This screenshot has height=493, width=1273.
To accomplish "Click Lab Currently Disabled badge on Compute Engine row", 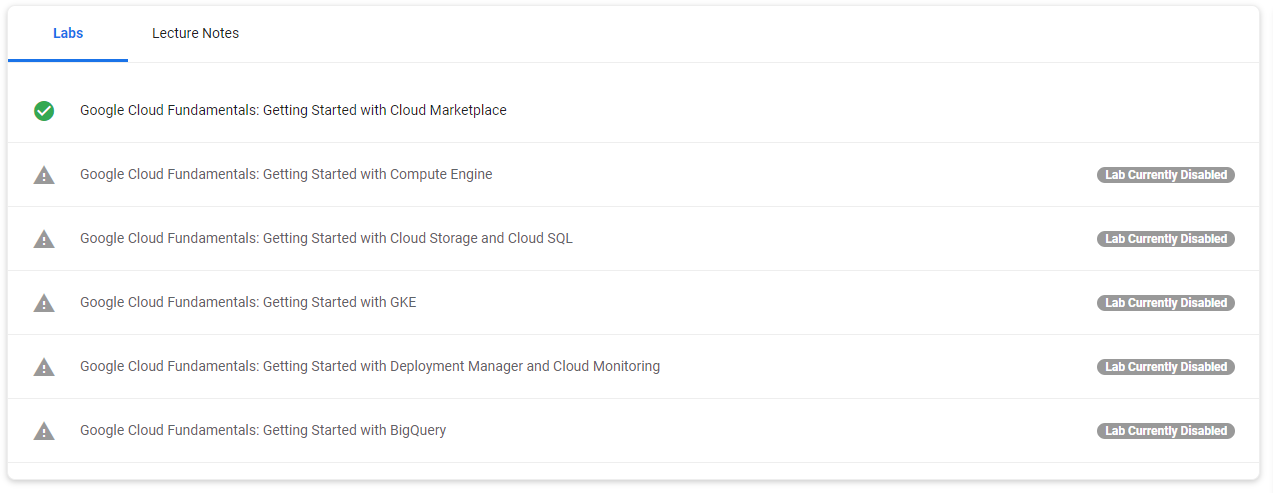I will [1166, 175].
